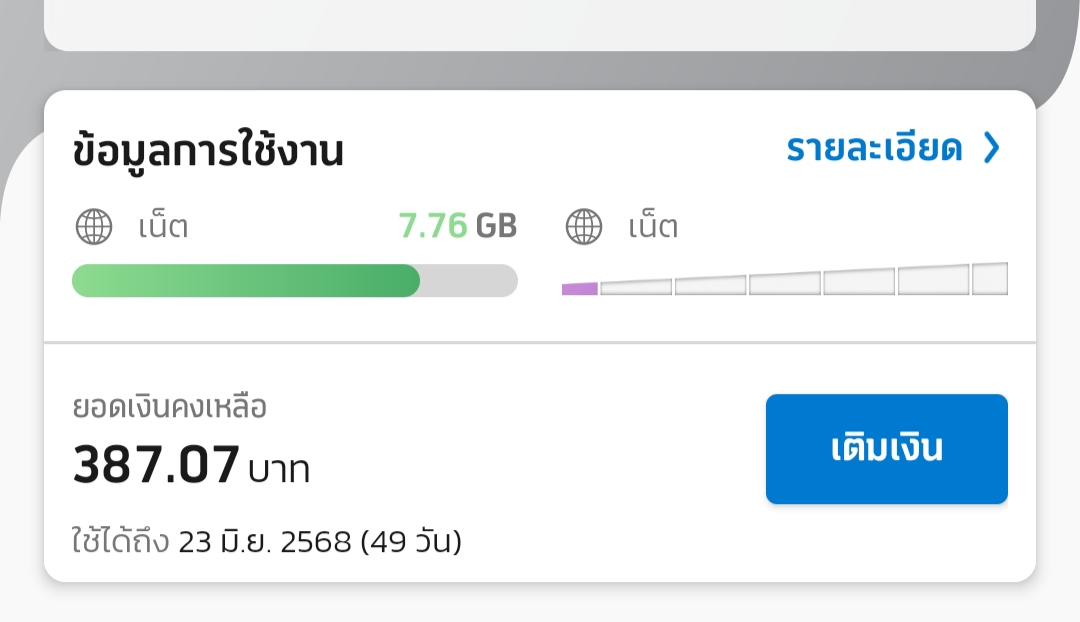This screenshot has width=1080, height=622.
Task: Select the purple segment of the speed bar
Action: (x=580, y=289)
